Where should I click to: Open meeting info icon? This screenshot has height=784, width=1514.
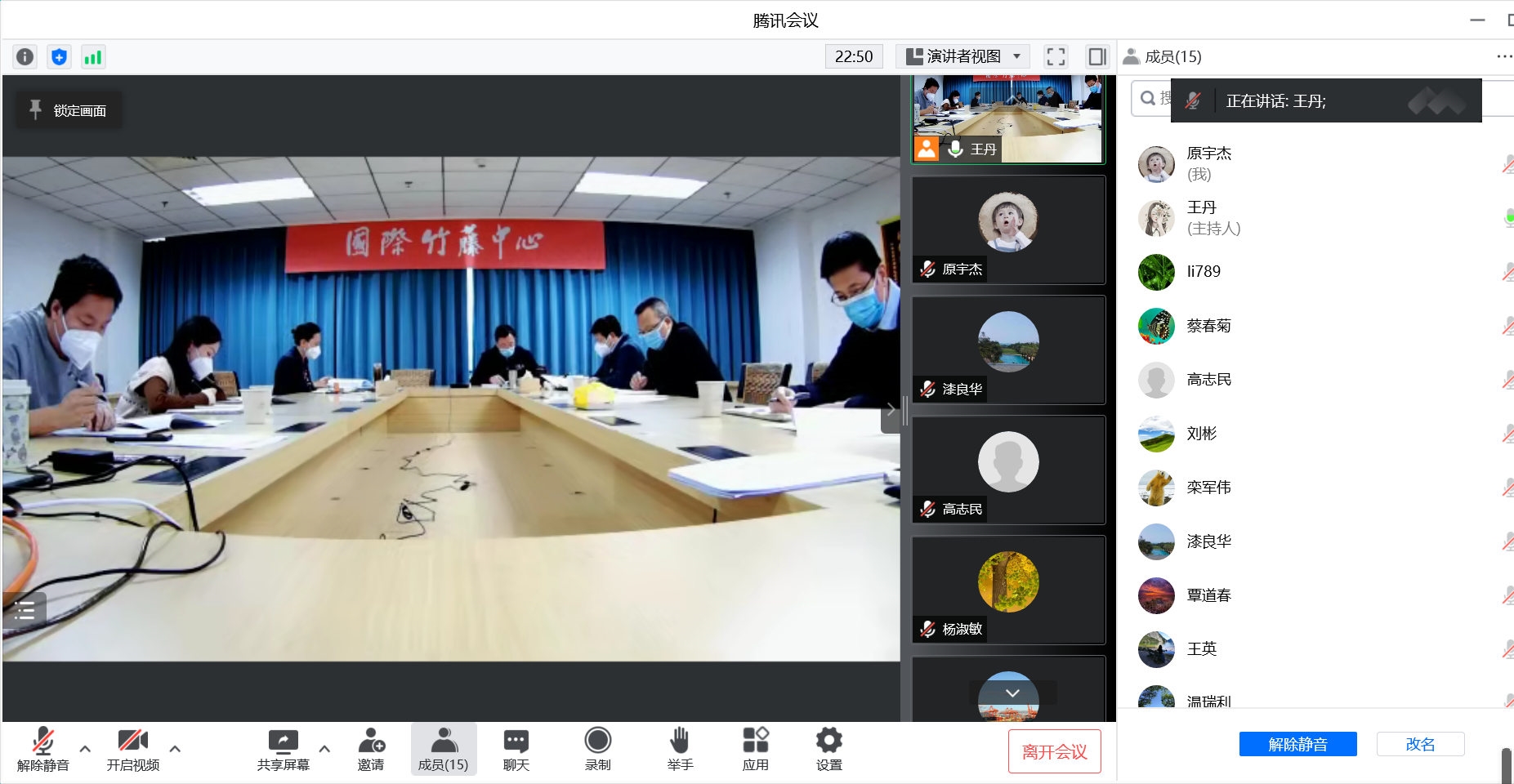click(25, 56)
